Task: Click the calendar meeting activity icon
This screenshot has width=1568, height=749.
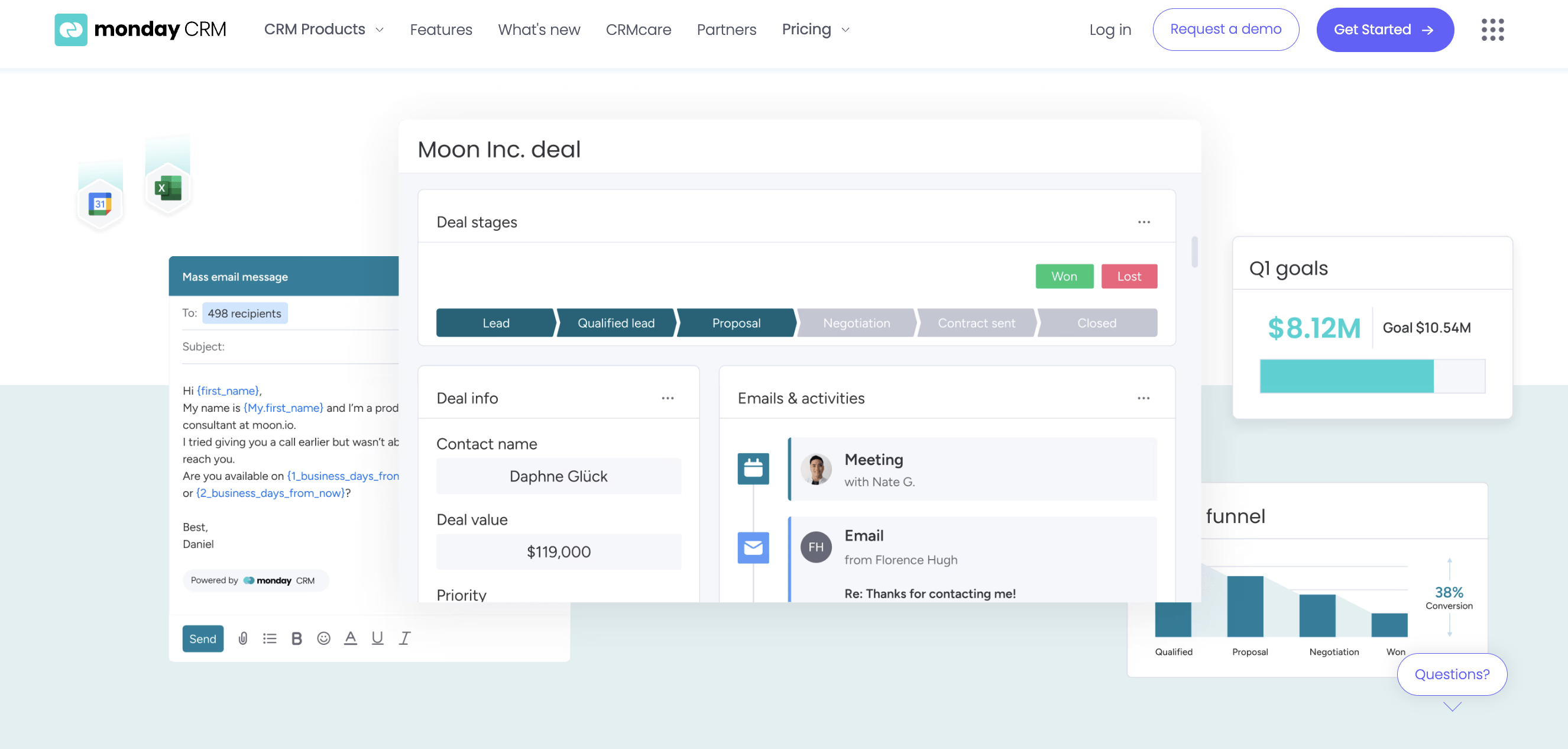Action: coord(753,469)
